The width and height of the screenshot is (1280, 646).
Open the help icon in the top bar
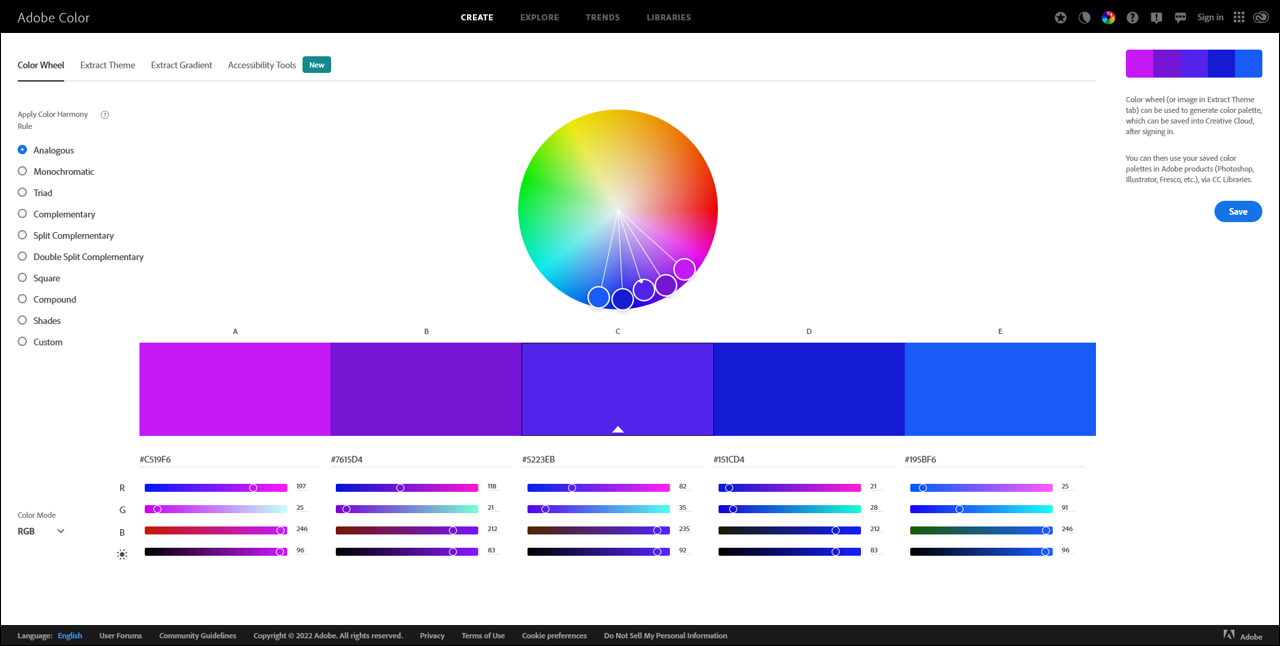tap(1132, 17)
